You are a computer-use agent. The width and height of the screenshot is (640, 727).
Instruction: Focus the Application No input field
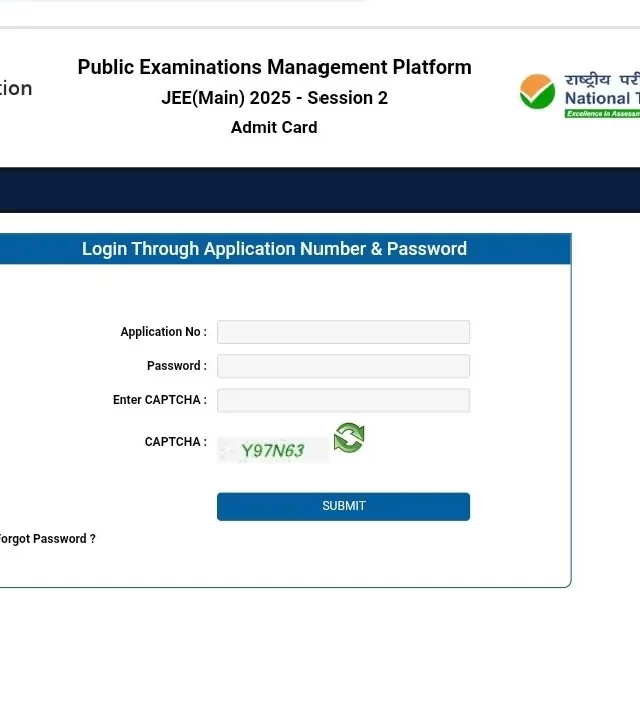click(343, 332)
